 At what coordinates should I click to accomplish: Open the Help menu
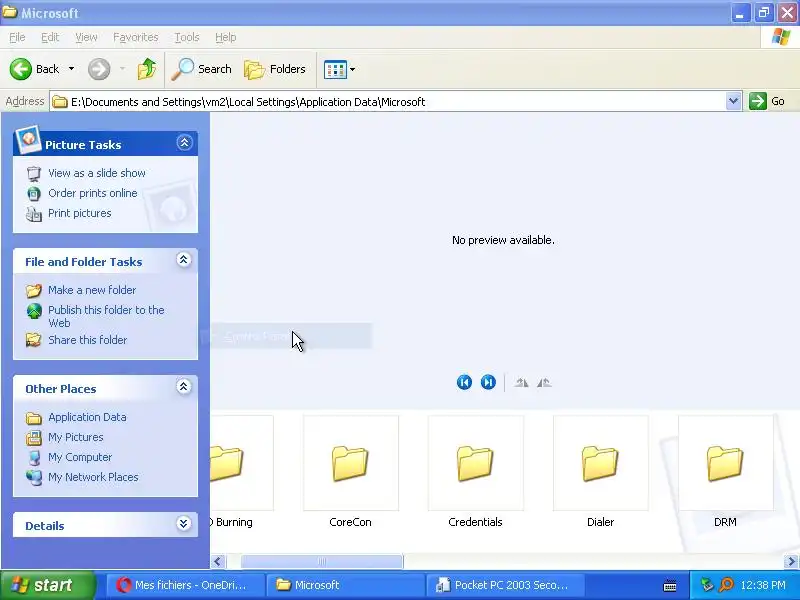click(226, 37)
